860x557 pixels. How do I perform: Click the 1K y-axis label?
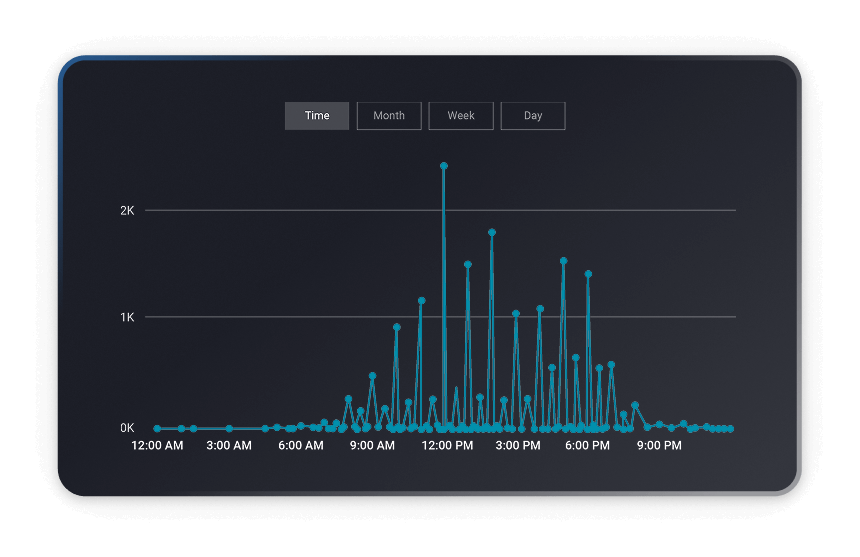[127, 317]
